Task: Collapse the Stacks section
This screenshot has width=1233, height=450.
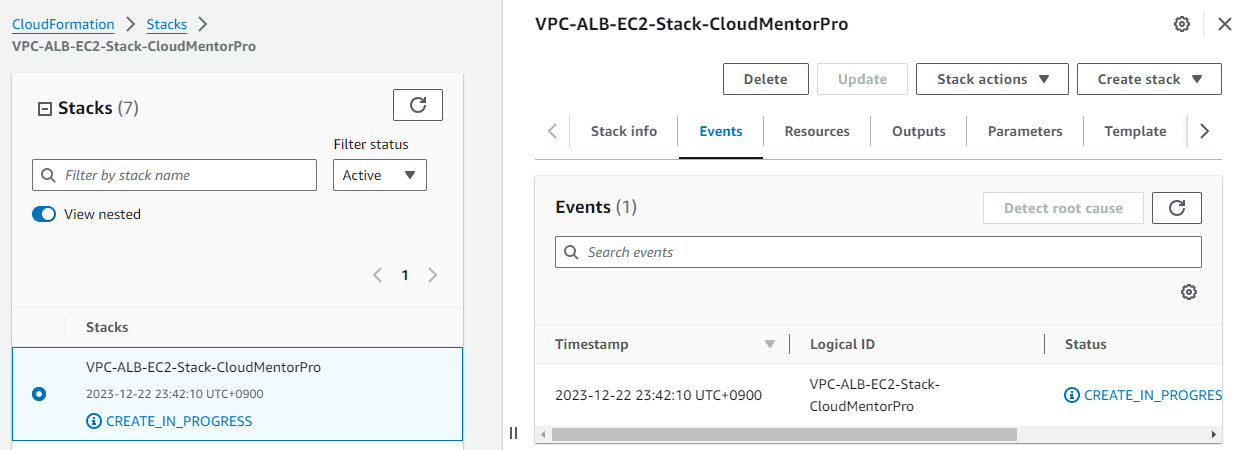Action: 44,109
